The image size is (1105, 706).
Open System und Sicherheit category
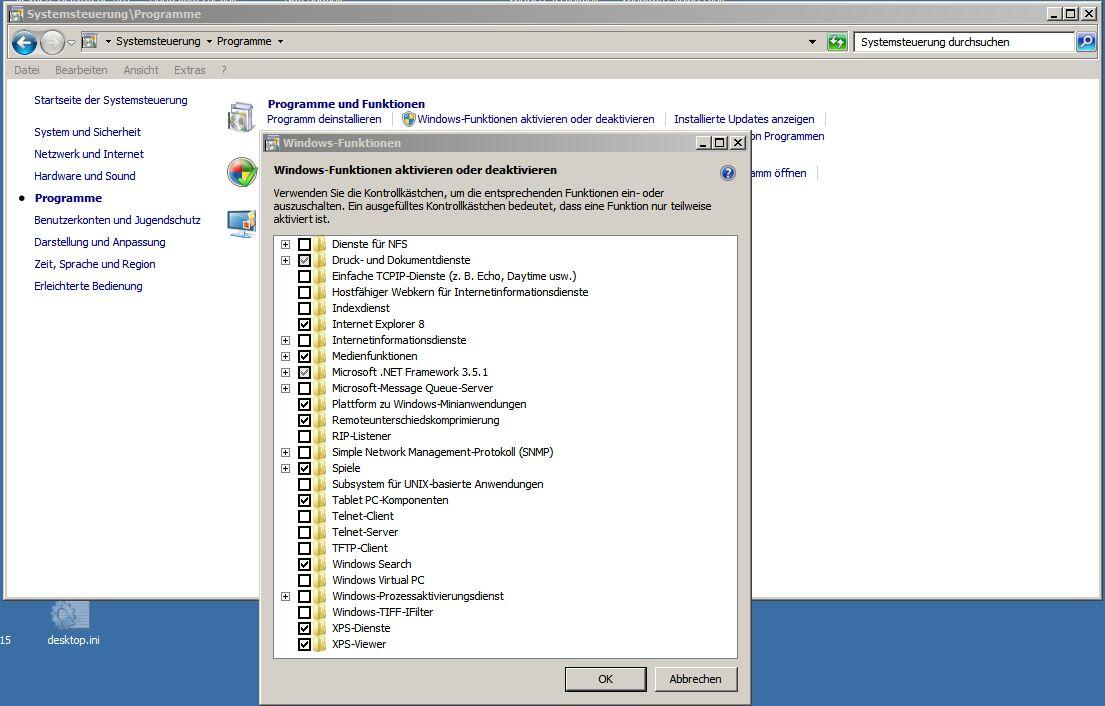pos(87,132)
